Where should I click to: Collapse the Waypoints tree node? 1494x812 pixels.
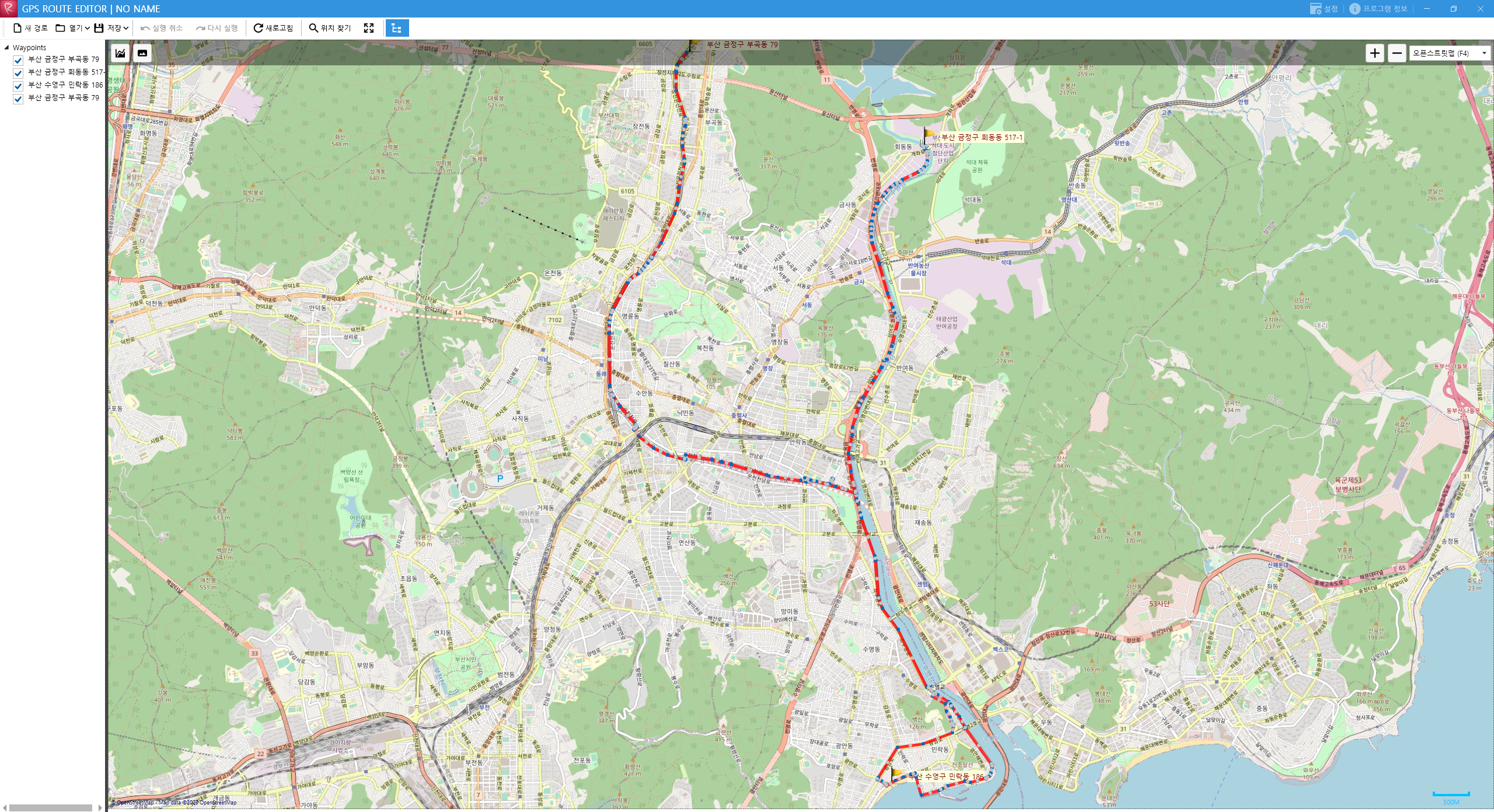tap(6, 48)
